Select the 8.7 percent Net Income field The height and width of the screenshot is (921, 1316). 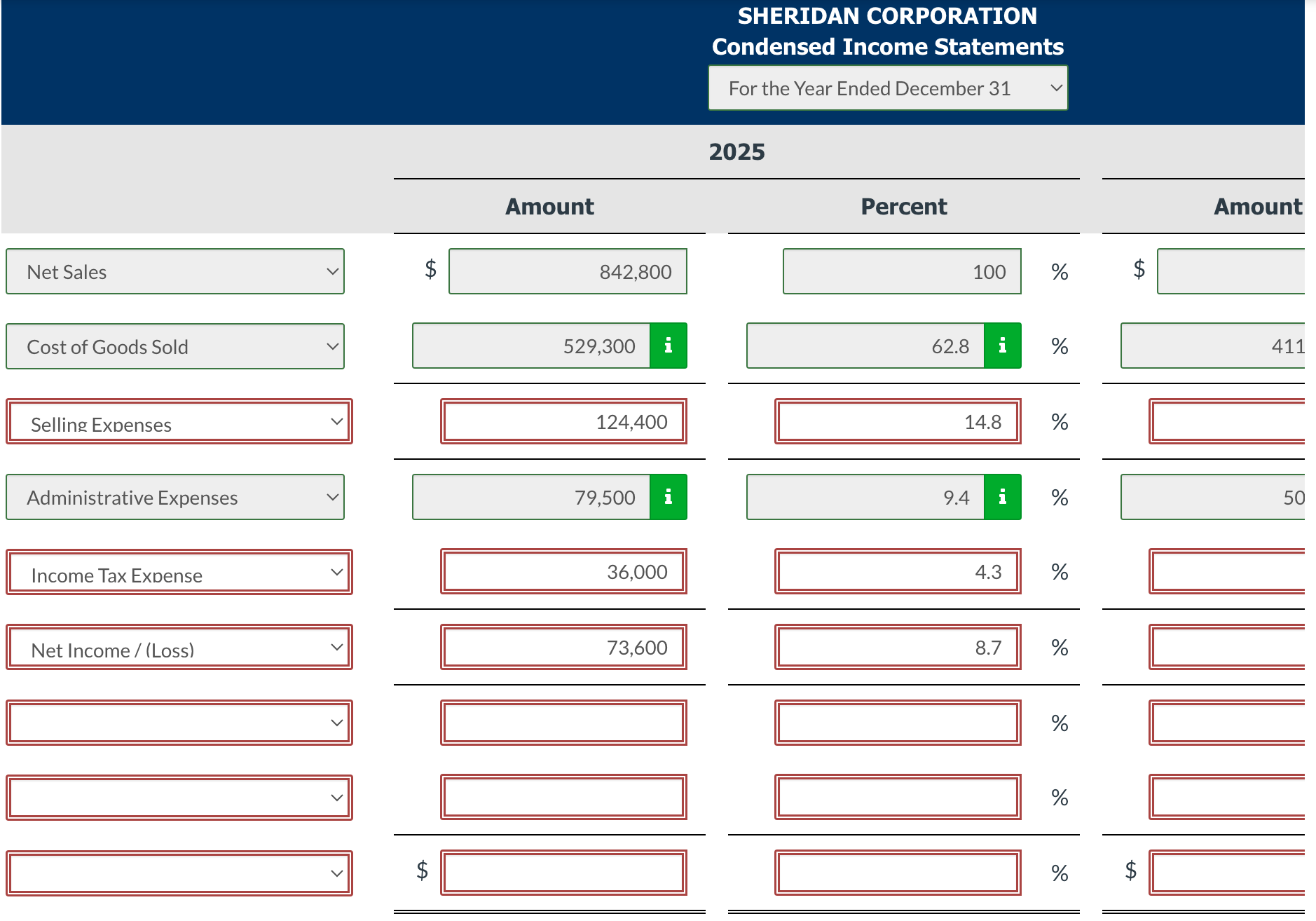[898, 647]
